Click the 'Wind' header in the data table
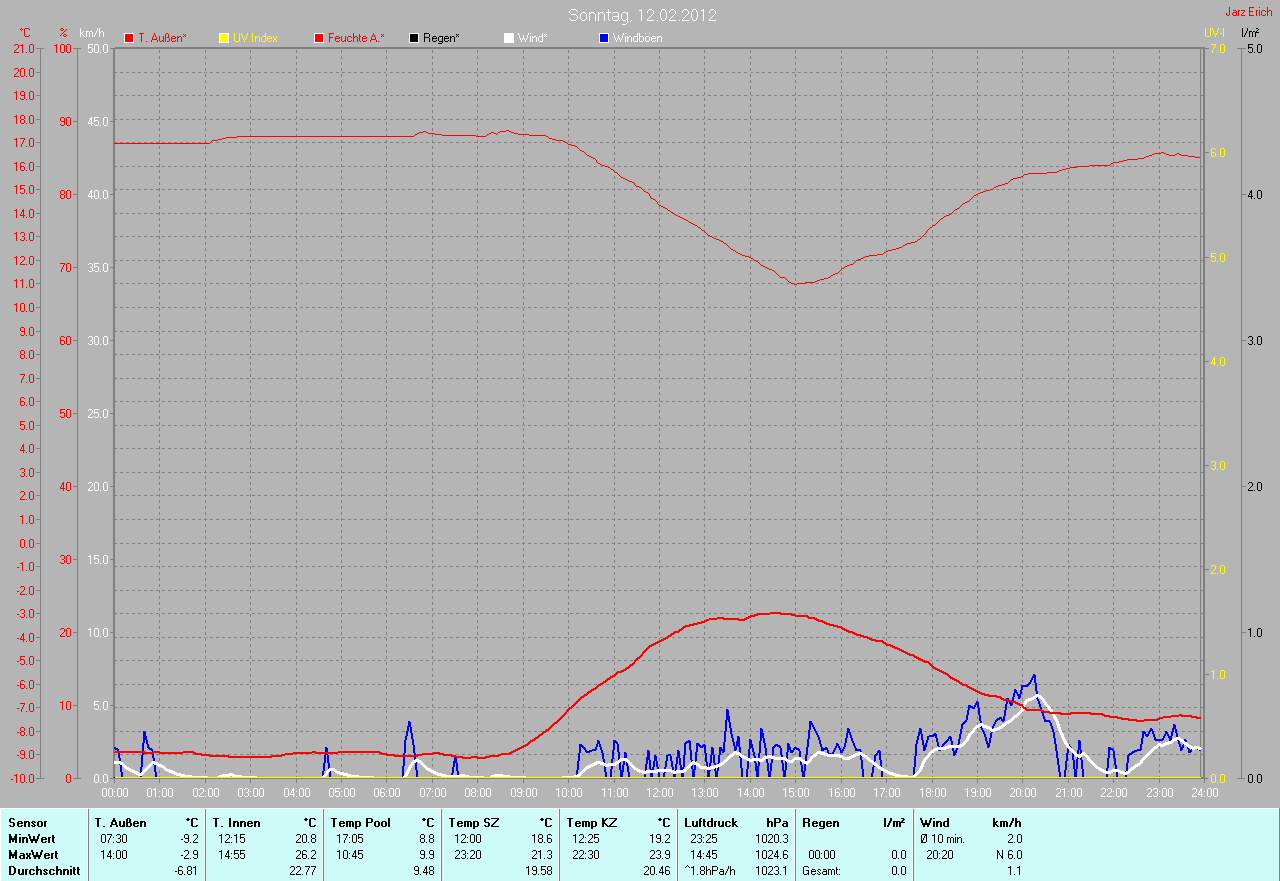 (934, 823)
